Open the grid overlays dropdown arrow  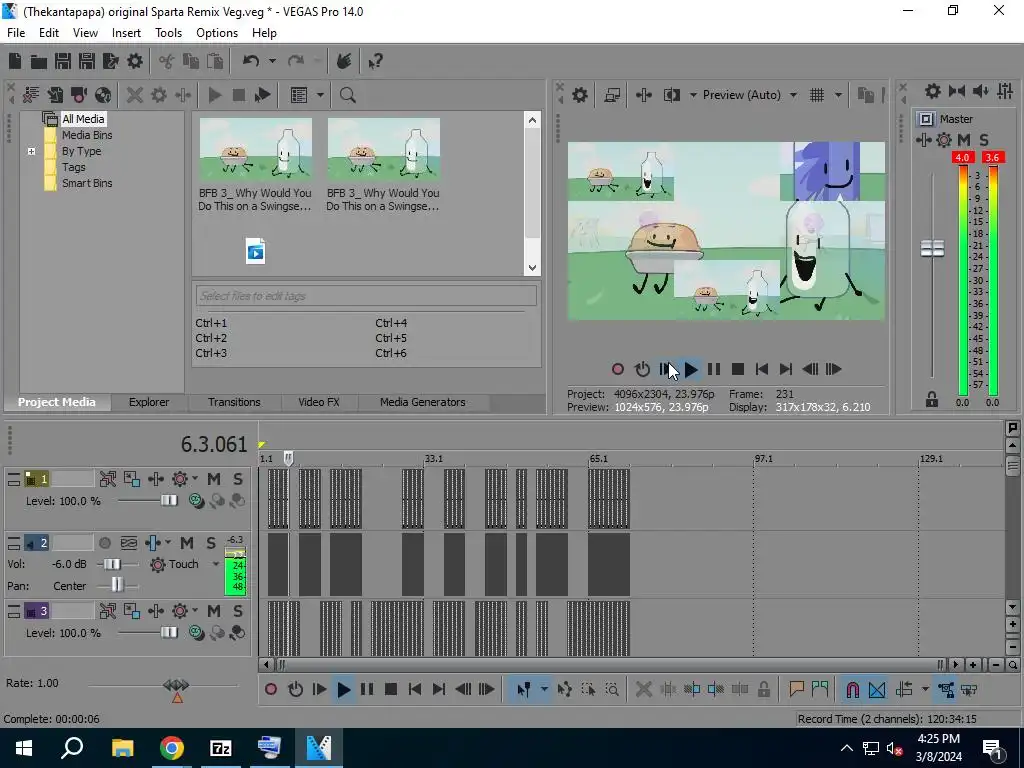838,95
